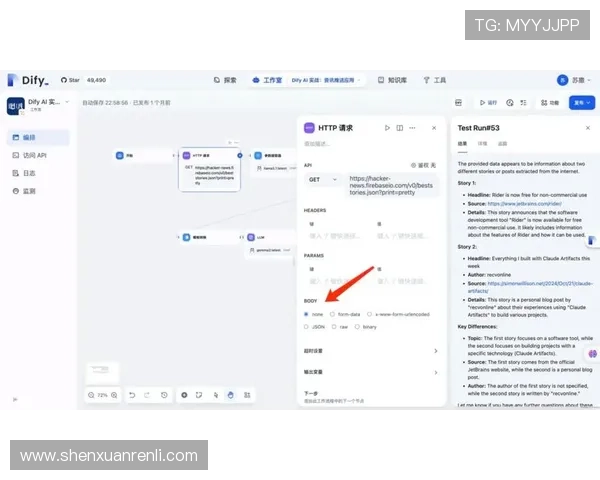This screenshot has height=480, width=600.
Task: Organize nodes with the layout icon in bottom toolbar
Action: [x=247, y=395]
